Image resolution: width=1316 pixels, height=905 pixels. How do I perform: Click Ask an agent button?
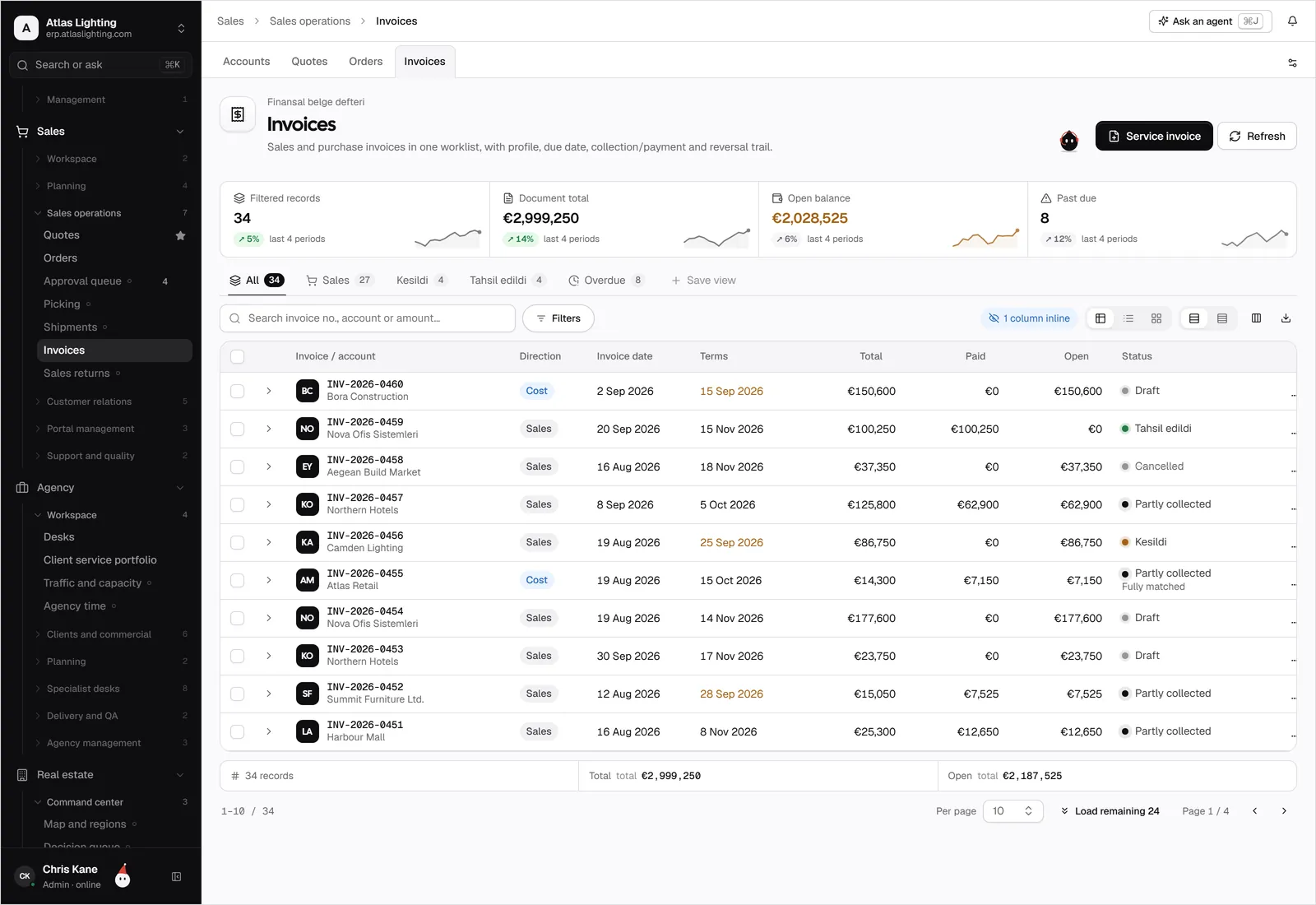[1210, 21]
